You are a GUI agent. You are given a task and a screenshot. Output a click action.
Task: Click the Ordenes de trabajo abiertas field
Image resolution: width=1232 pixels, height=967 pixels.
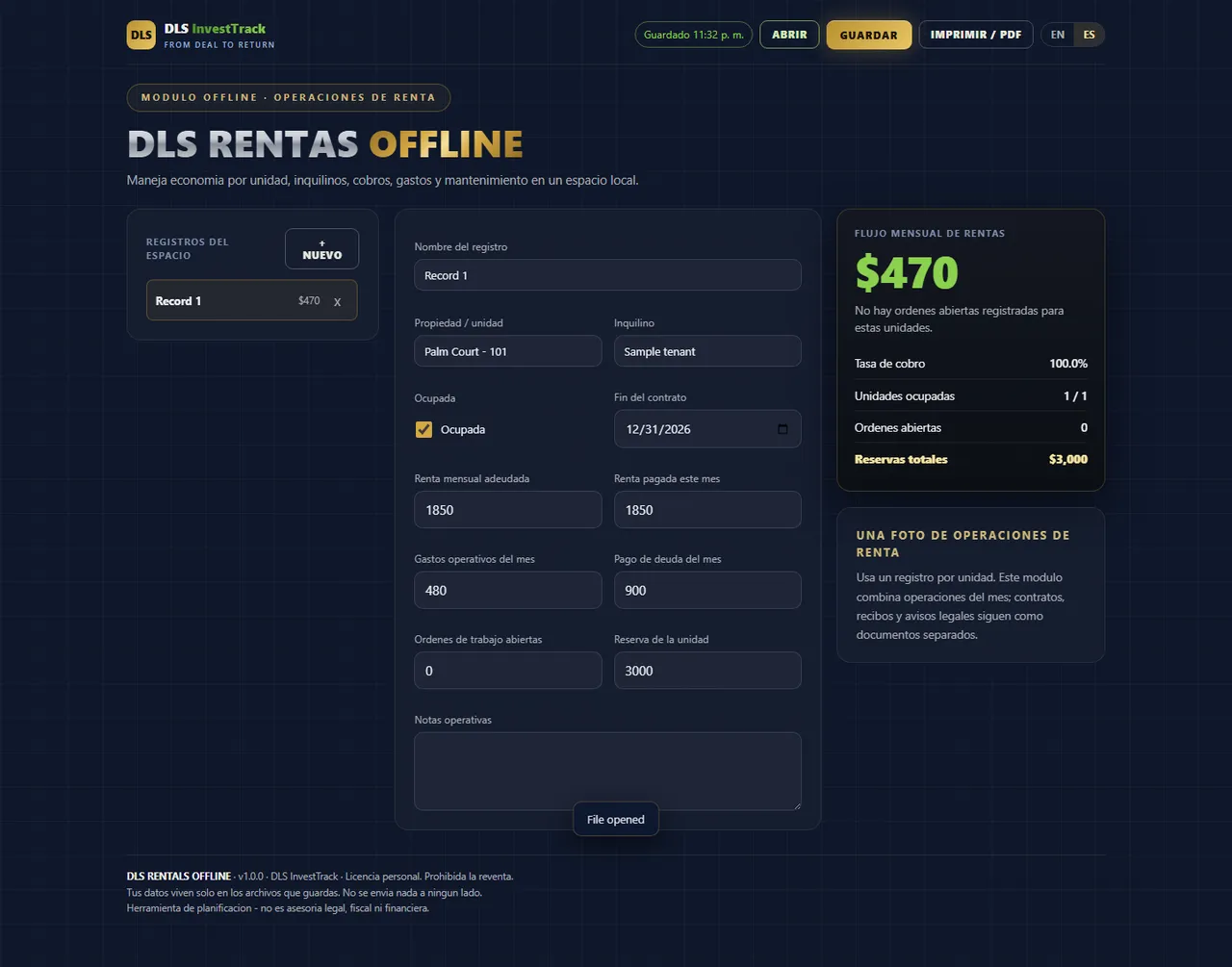pos(508,671)
